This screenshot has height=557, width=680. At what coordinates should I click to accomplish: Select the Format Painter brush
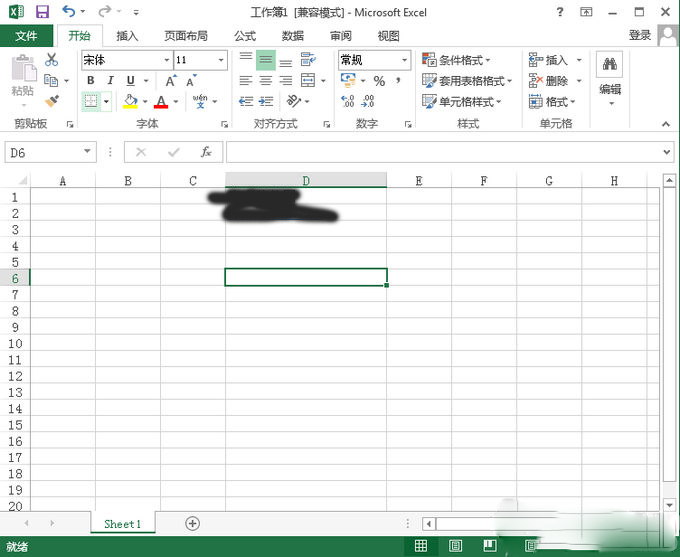click(52, 101)
